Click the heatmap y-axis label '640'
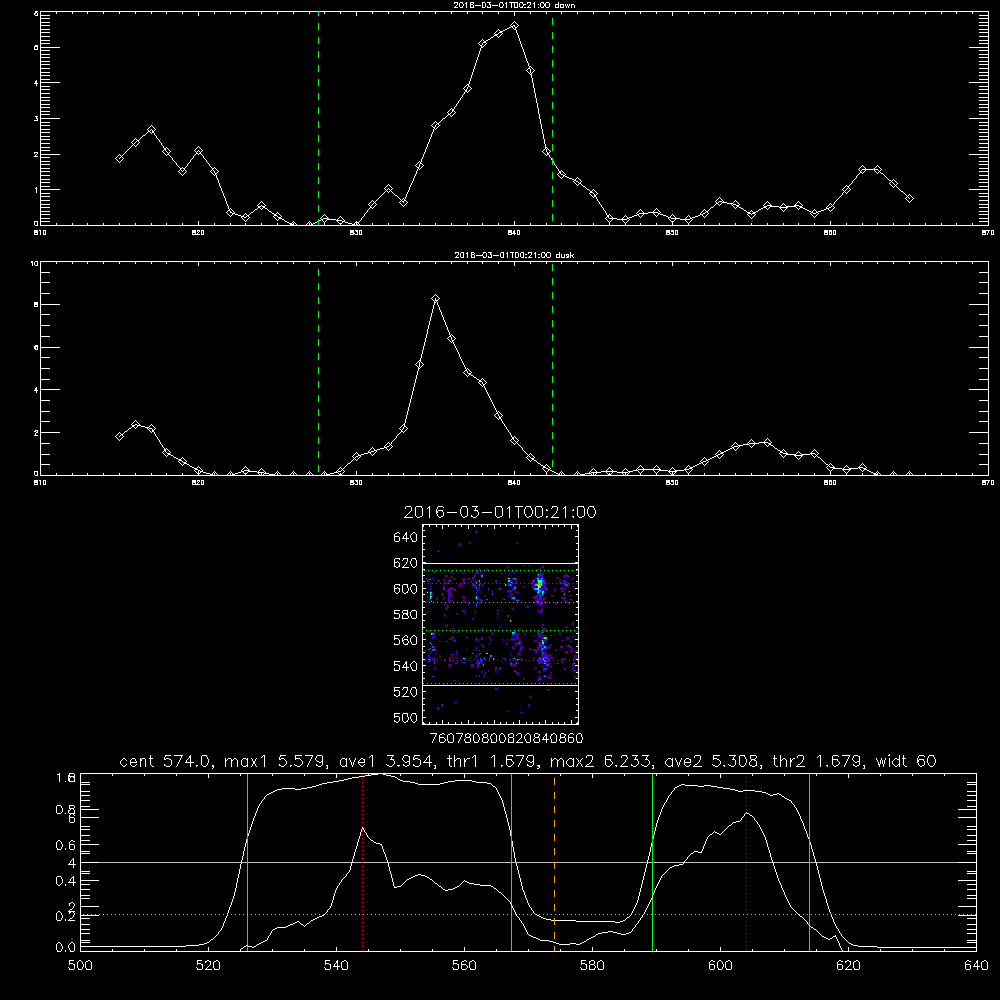This screenshot has height=1000, width=1000. [x=406, y=538]
